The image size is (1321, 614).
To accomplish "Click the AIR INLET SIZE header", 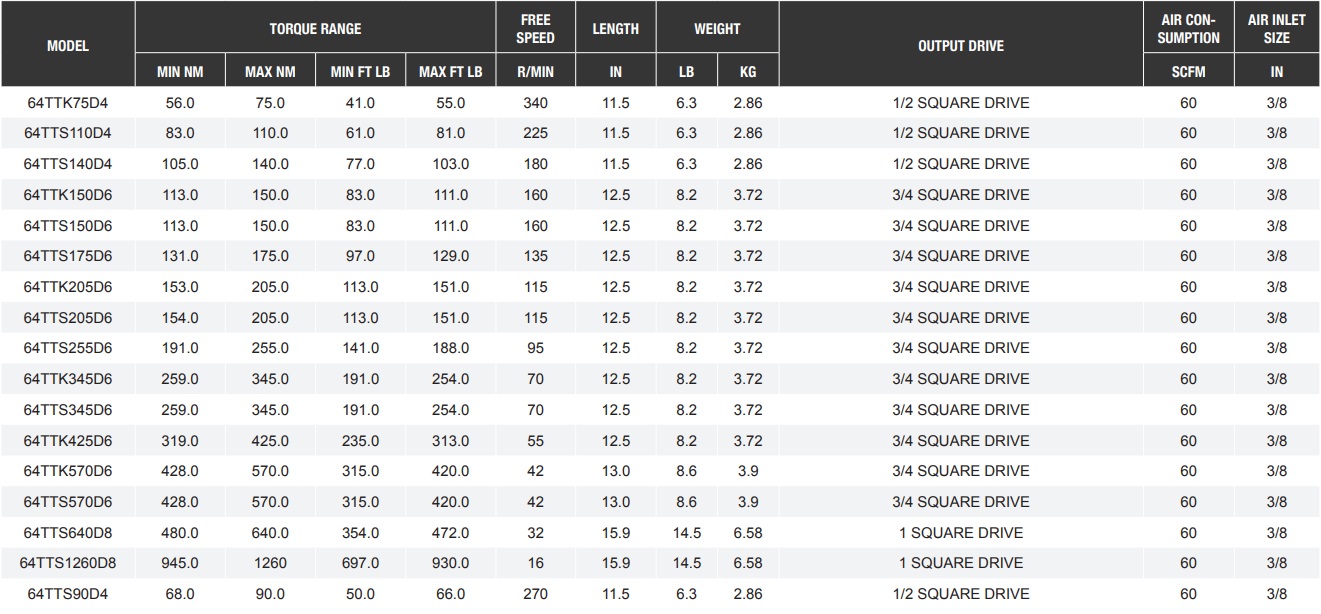I will click(1276, 29).
